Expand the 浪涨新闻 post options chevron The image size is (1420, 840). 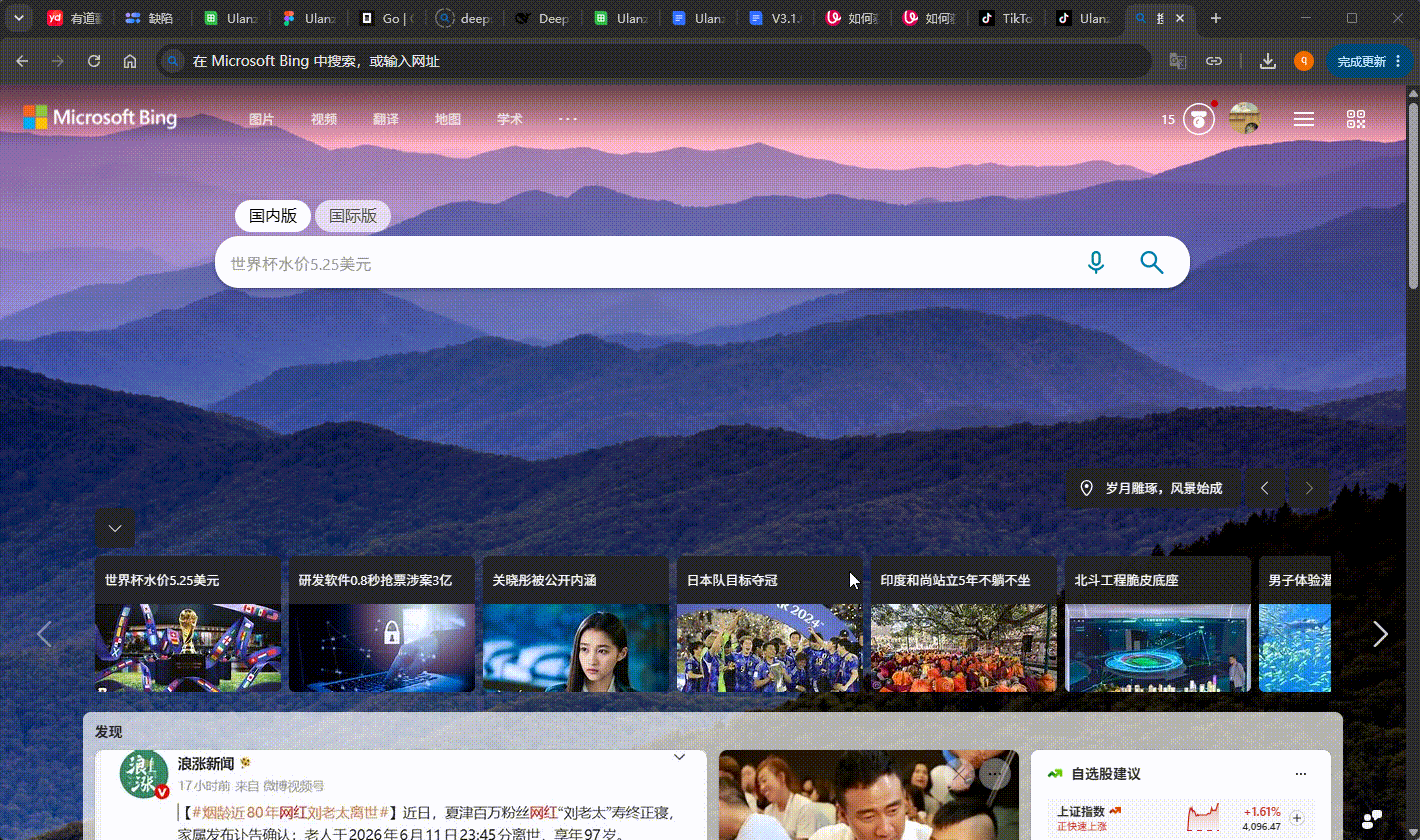click(680, 758)
